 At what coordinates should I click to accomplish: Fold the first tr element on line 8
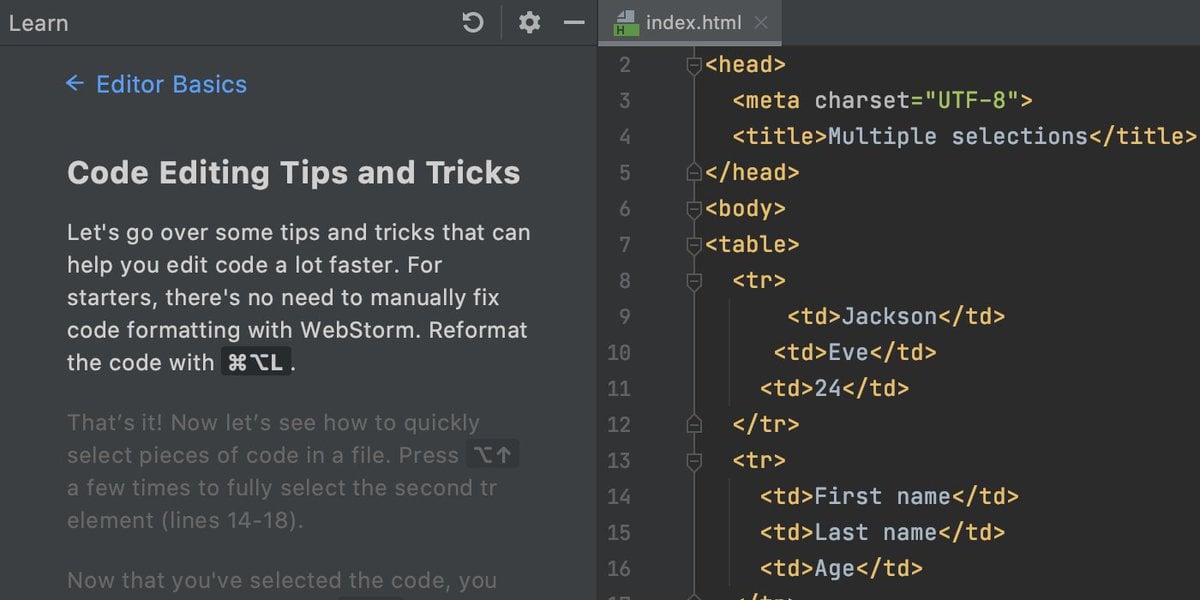694,281
